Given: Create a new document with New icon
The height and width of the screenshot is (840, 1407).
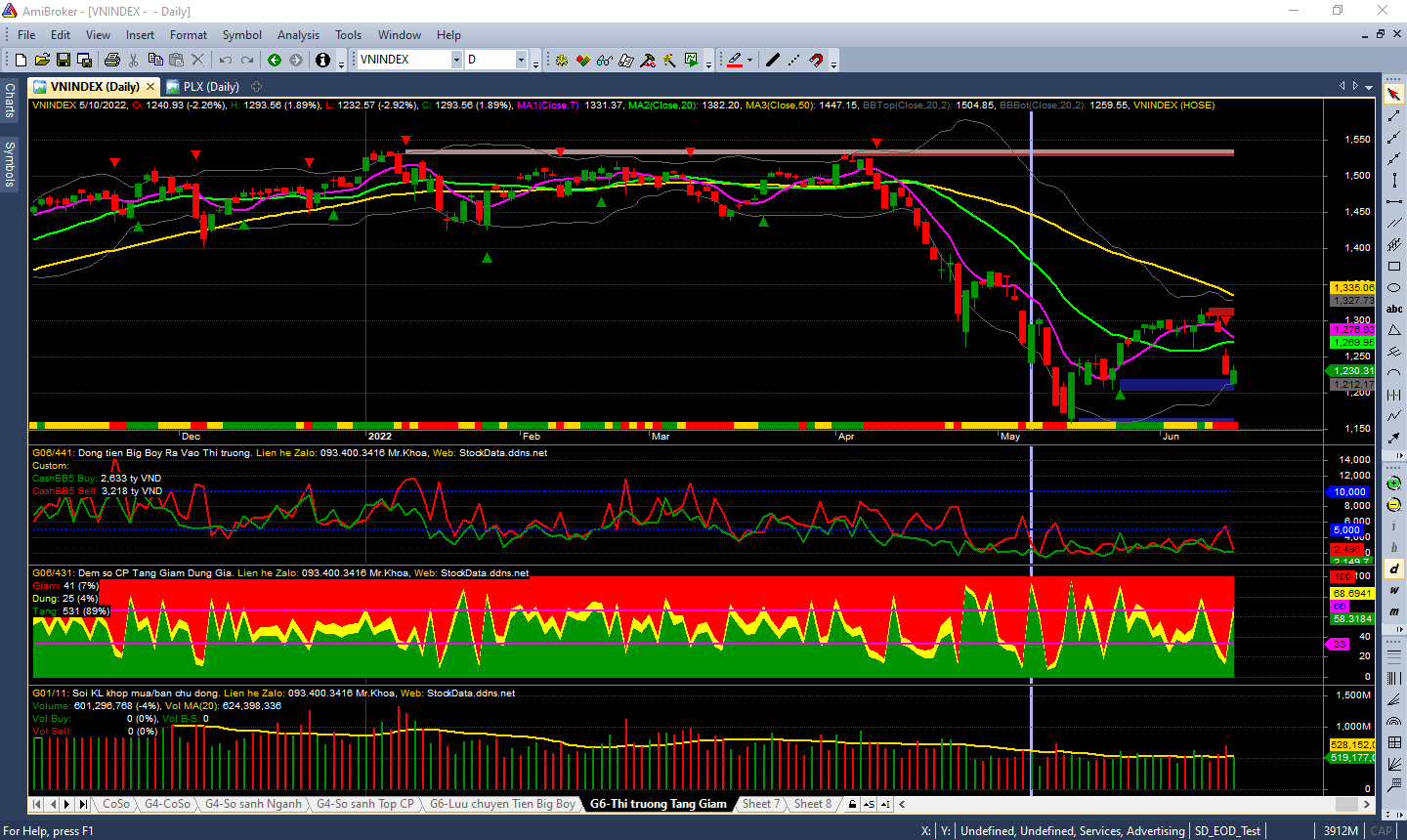Looking at the screenshot, I should point(21,60).
